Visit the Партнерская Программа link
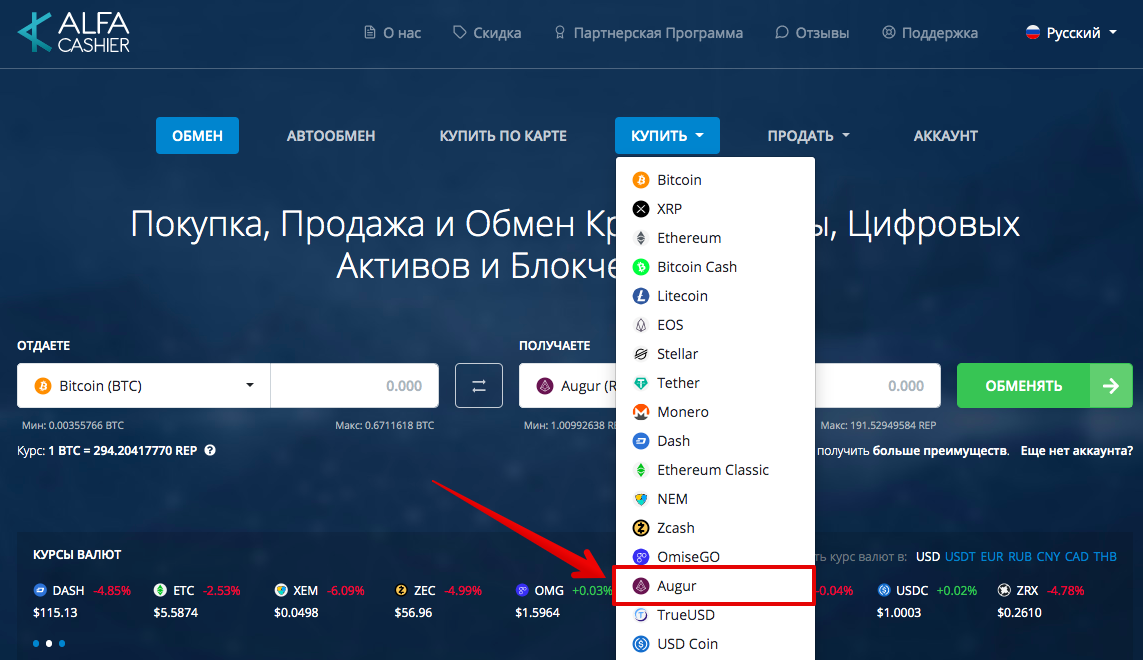This screenshot has height=660, width=1143. click(648, 33)
